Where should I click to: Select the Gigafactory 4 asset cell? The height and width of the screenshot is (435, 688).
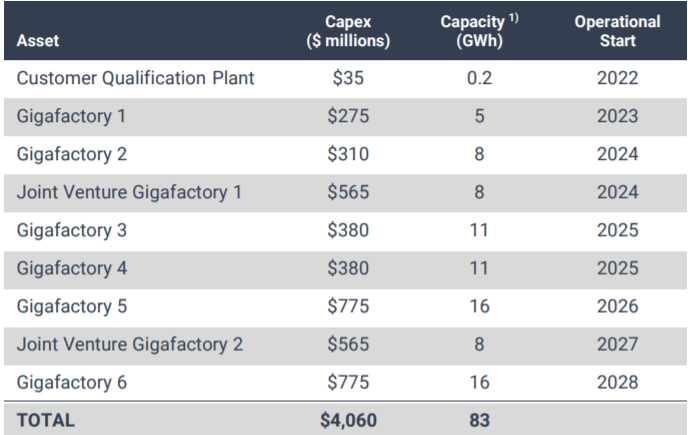tap(71, 268)
